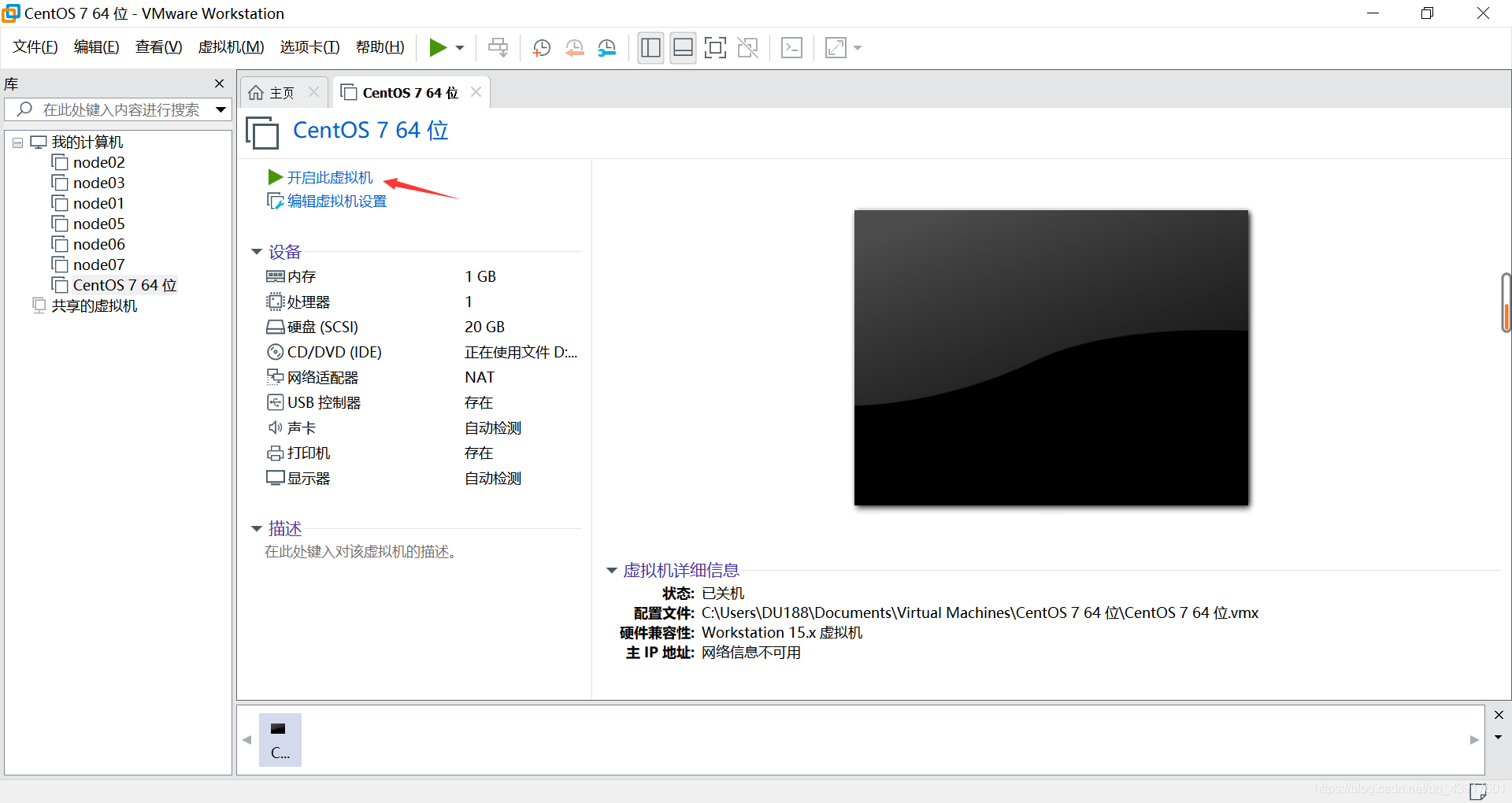Open the library search filter dropdown
Screen dimensions: 1512x803
[x=221, y=109]
